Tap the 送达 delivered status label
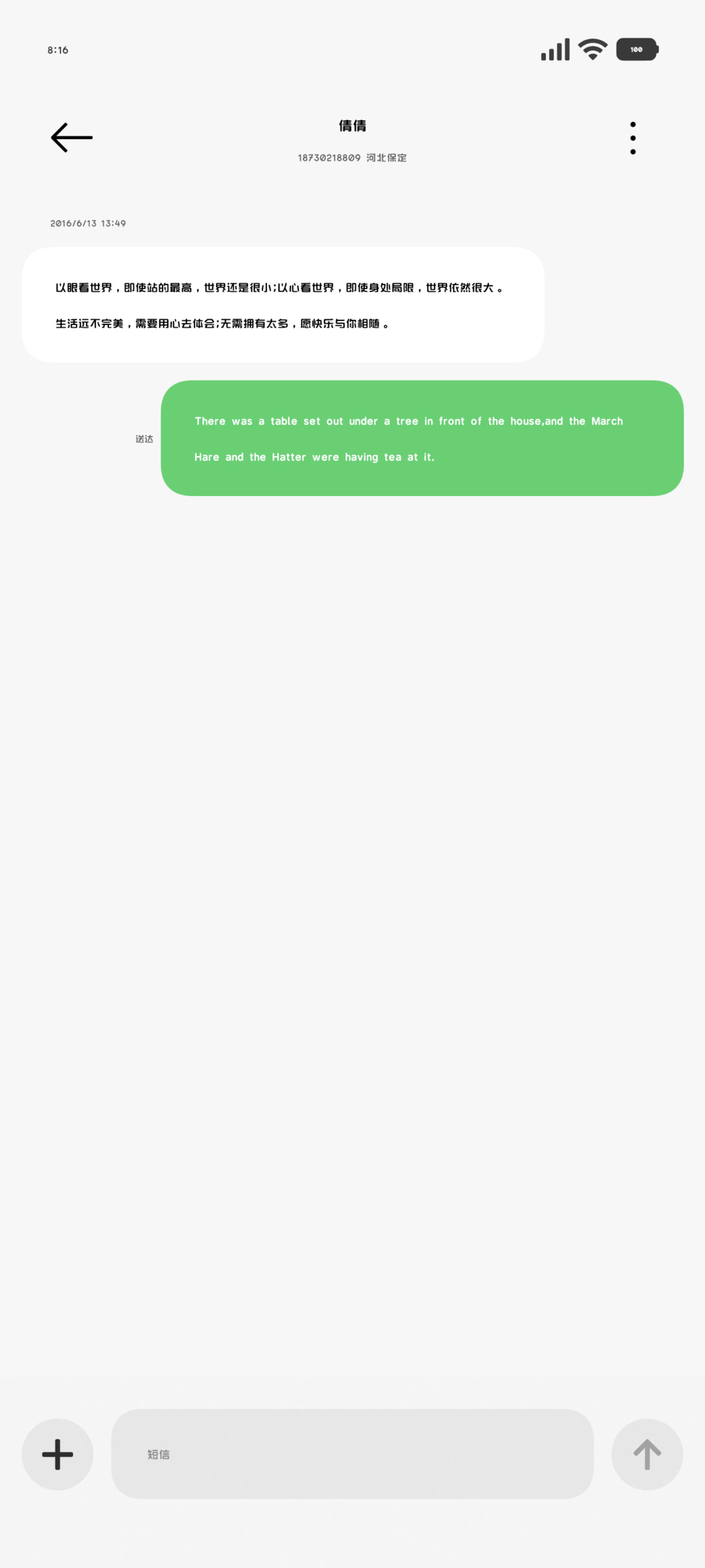Screen dimensions: 705x1568 click(144, 439)
